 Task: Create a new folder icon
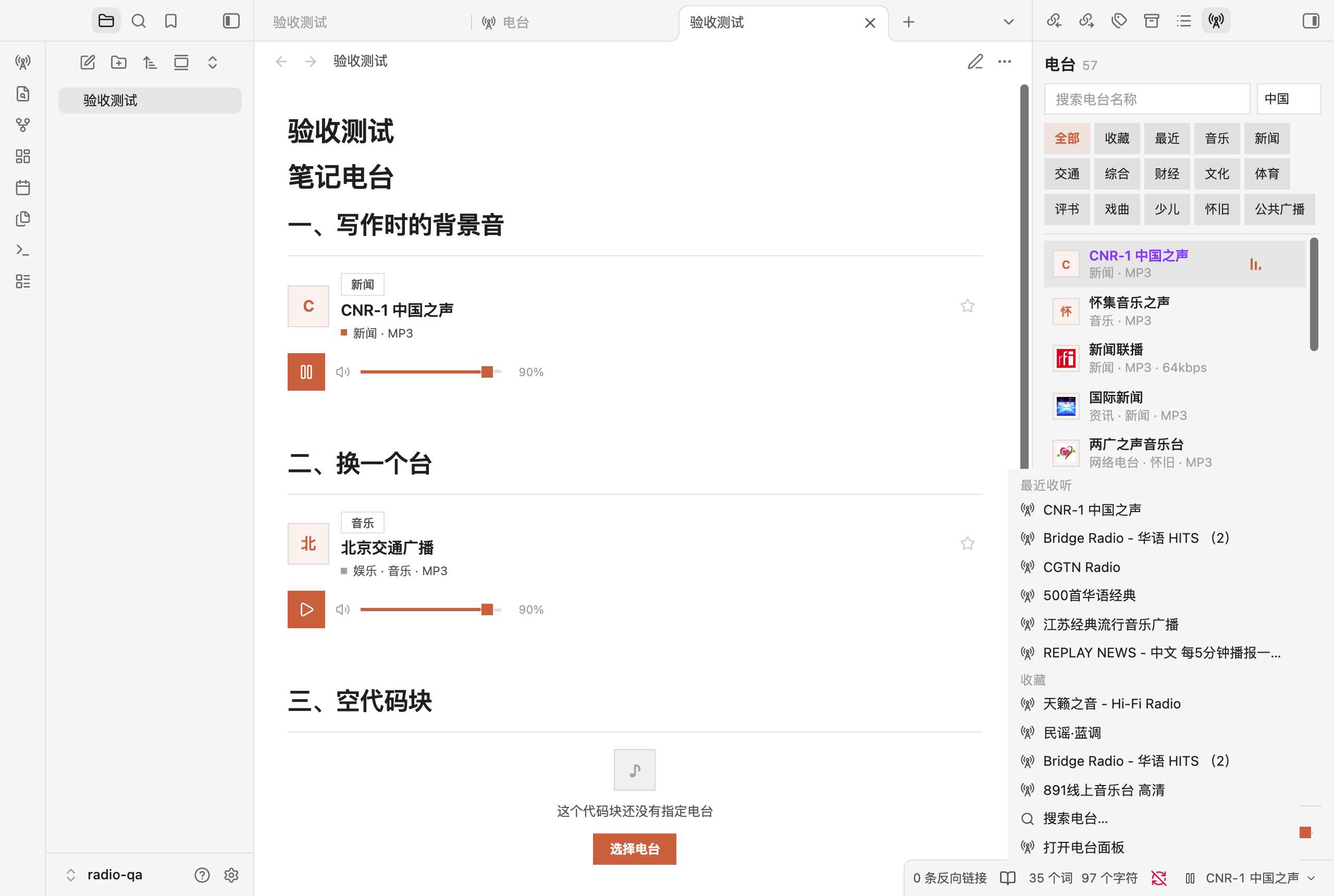click(x=119, y=63)
